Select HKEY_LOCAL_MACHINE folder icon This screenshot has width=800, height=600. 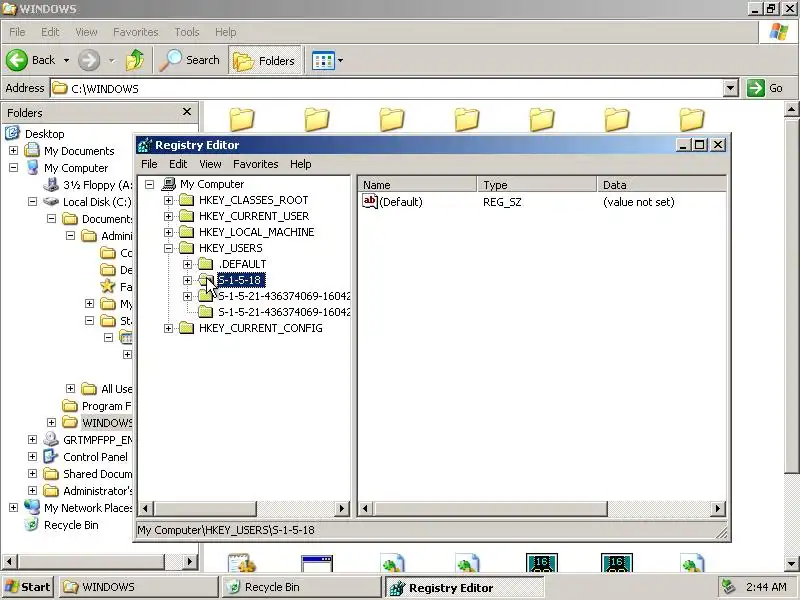click(x=187, y=232)
